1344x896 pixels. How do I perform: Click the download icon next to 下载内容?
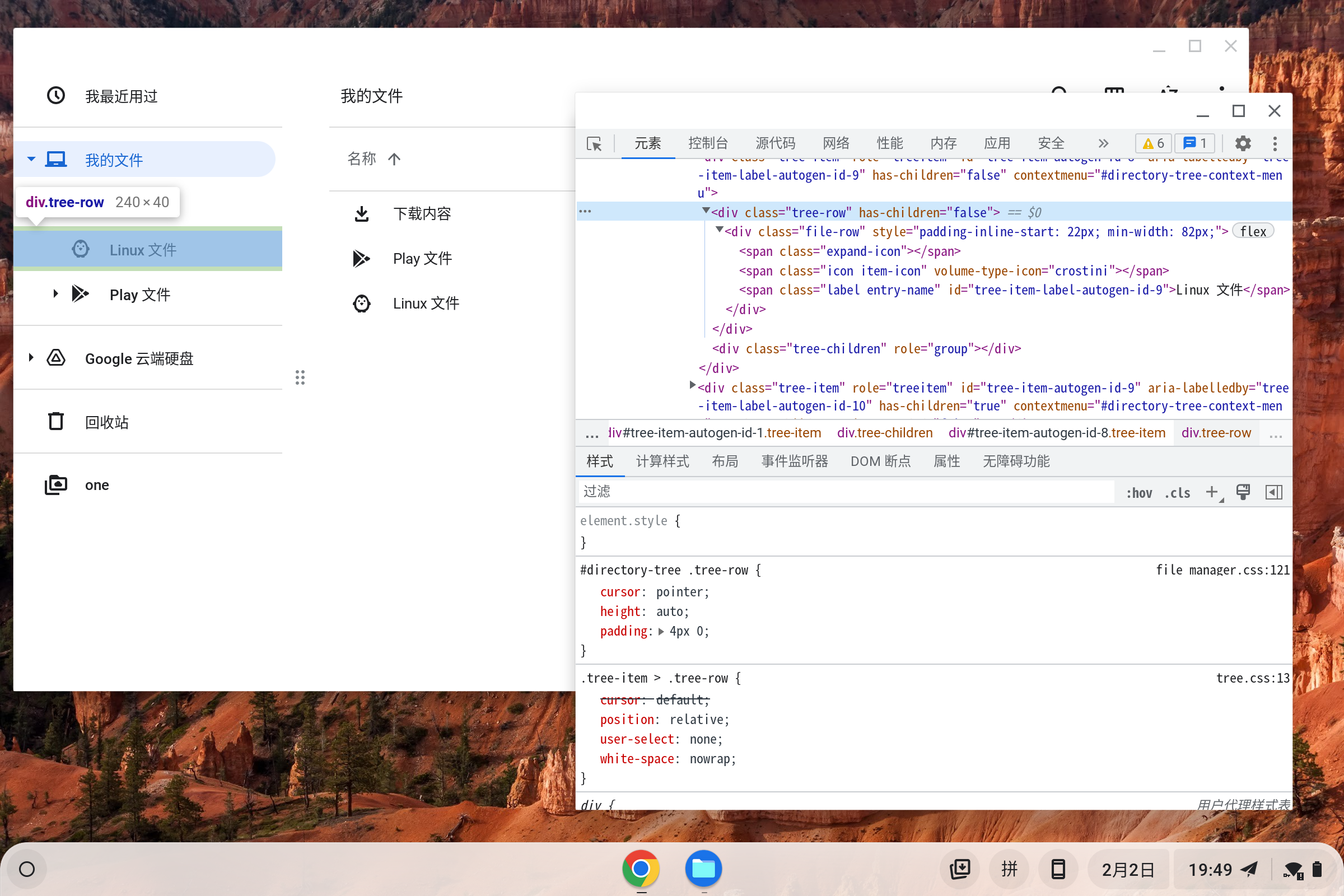point(361,213)
